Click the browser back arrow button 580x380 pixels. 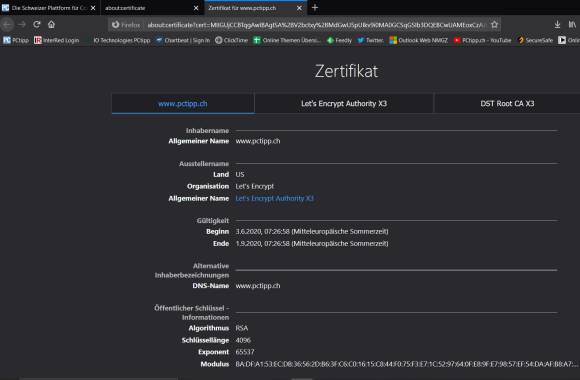7,24
